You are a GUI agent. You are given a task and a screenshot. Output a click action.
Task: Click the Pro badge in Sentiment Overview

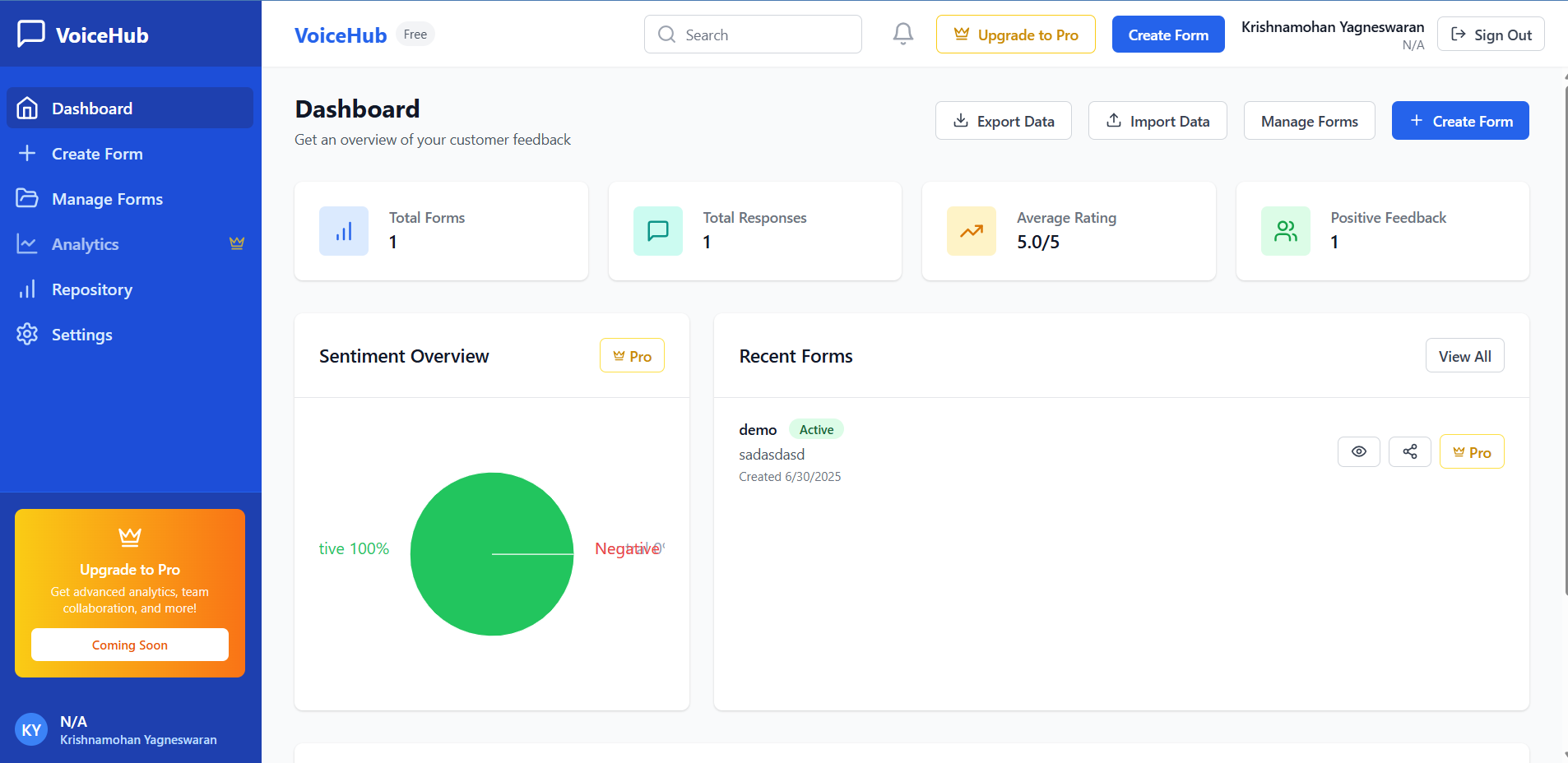632,355
